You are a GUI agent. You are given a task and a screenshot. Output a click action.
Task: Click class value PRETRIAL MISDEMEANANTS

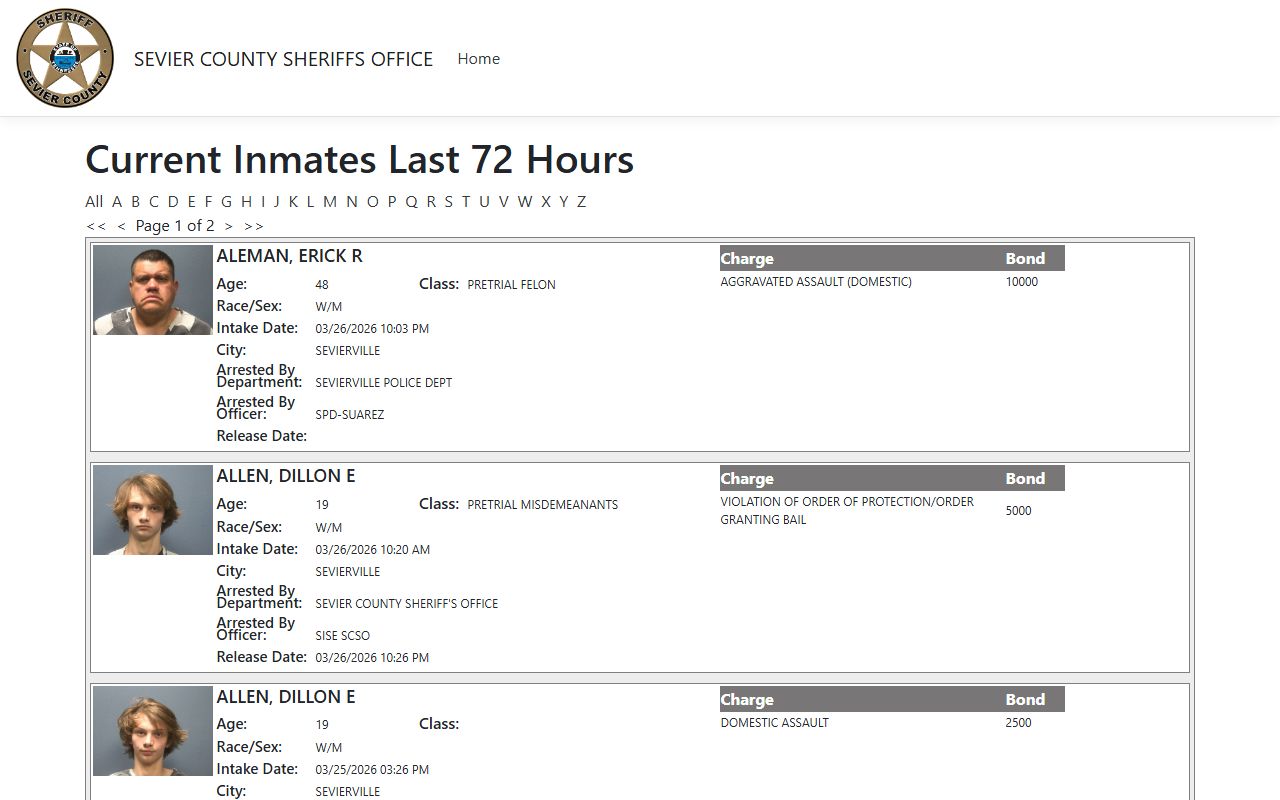542,505
